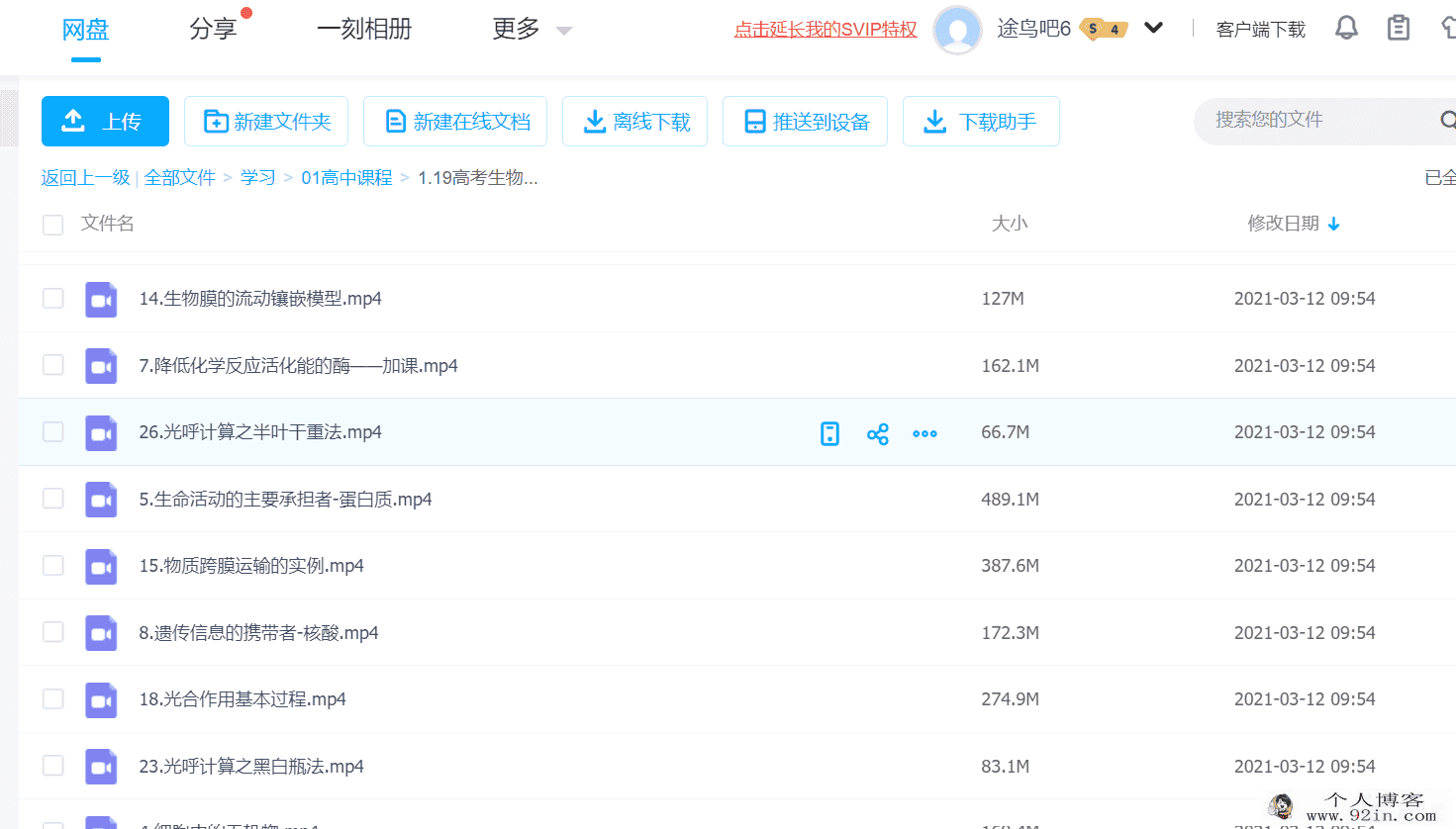The width and height of the screenshot is (1456, 829).
Task: Open file 15.物质跨膜运输的实例.mp4
Action: (x=251, y=566)
